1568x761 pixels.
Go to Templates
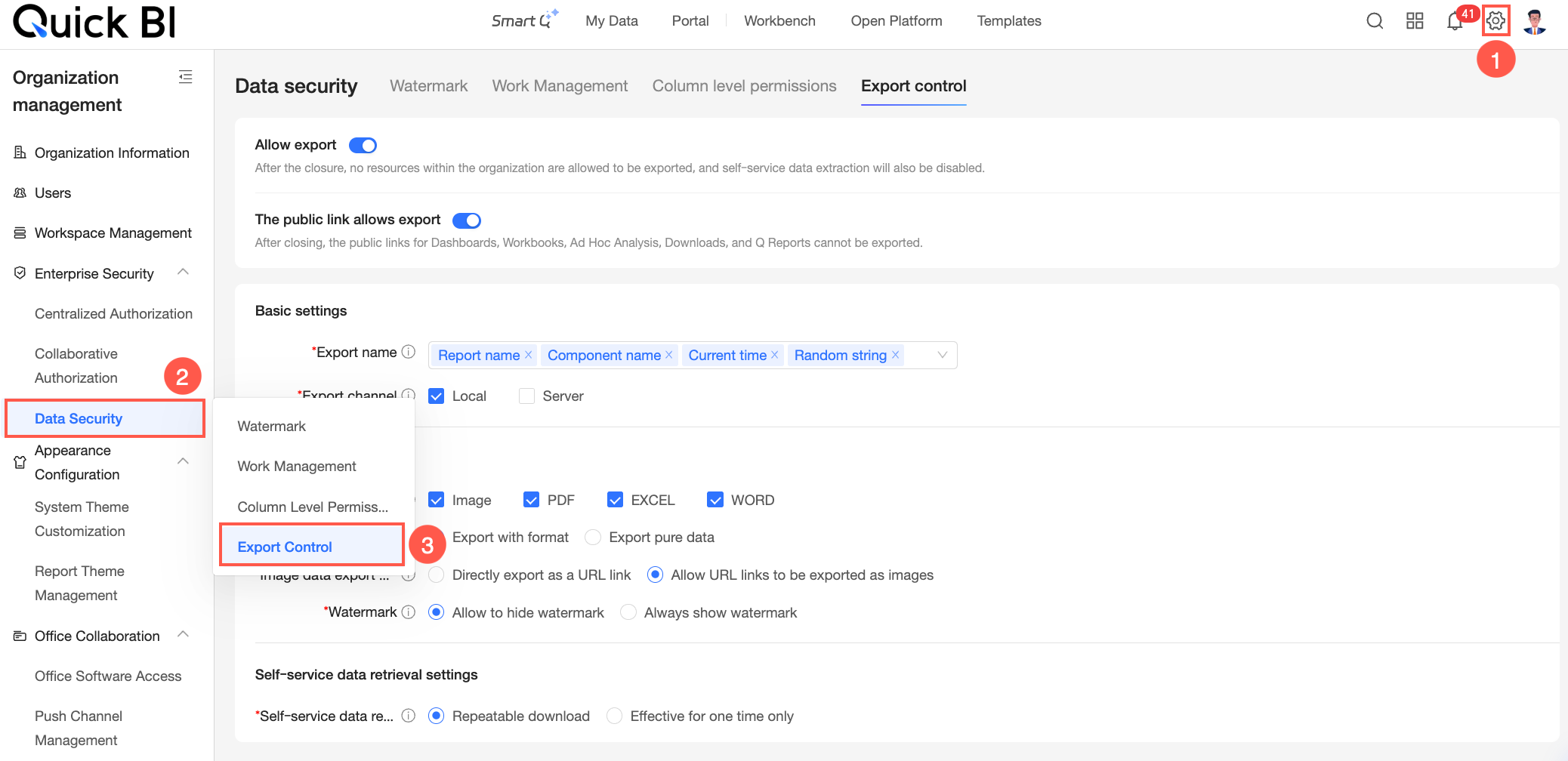click(x=1009, y=21)
